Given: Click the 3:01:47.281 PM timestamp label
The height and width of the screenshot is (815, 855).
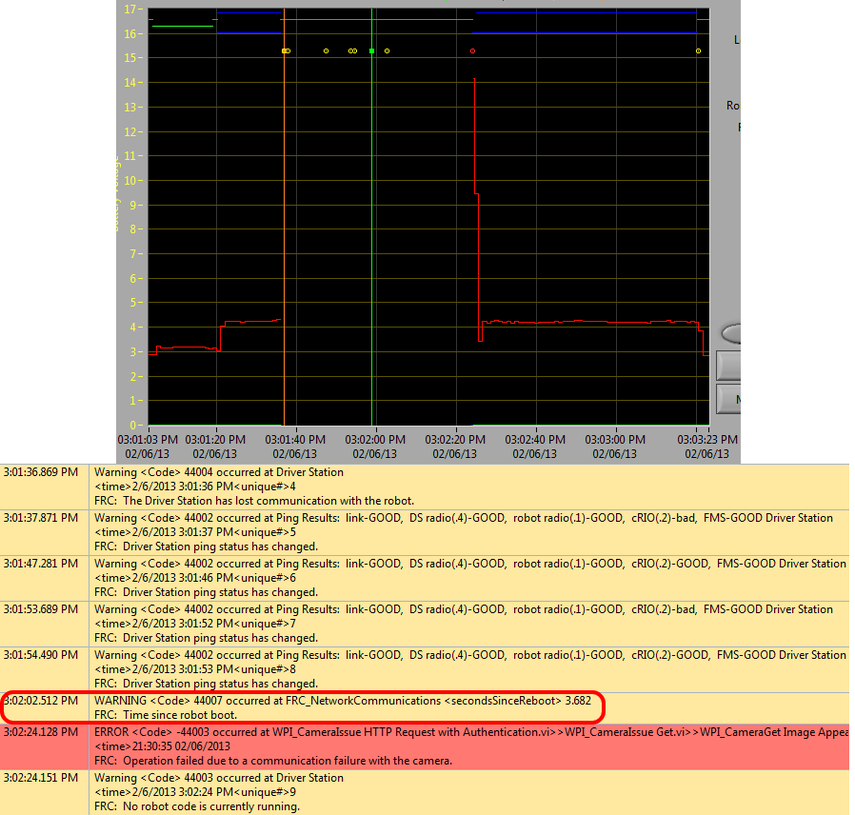Looking at the screenshot, I should 41,563.
